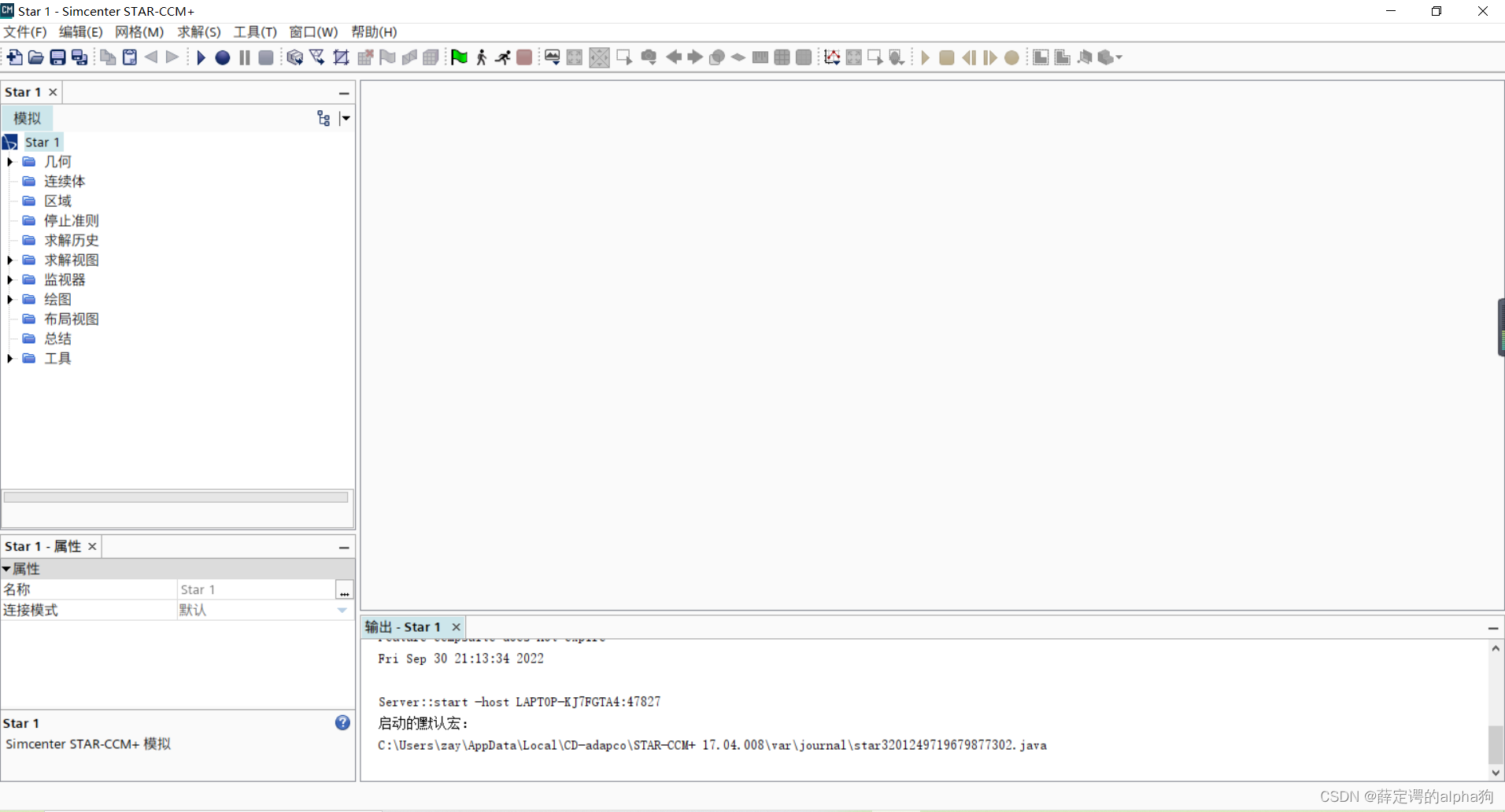The image size is (1505, 812).
Task: Select the Star 1 root tree node
Action: point(42,142)
